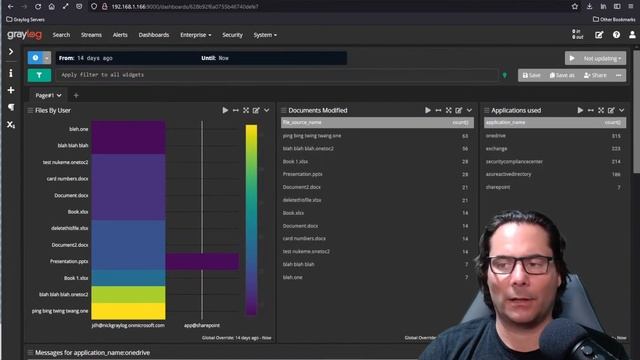The width and height of the screenshot is (640, 360).
Task: Open the dashboard more actions ellipsis
Action: 619,75
